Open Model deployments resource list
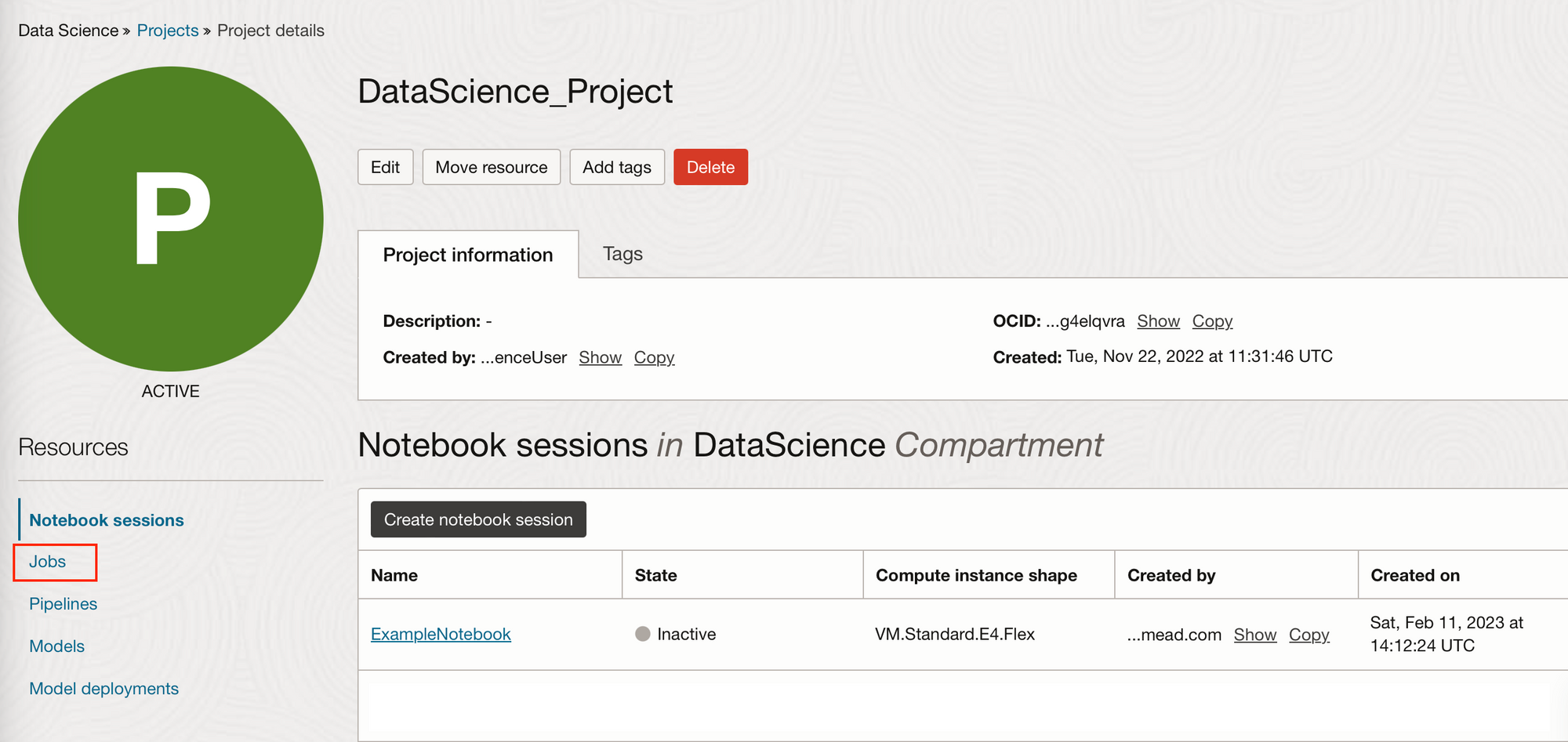This screenshot has height=742, width=1568. [104, 689]
